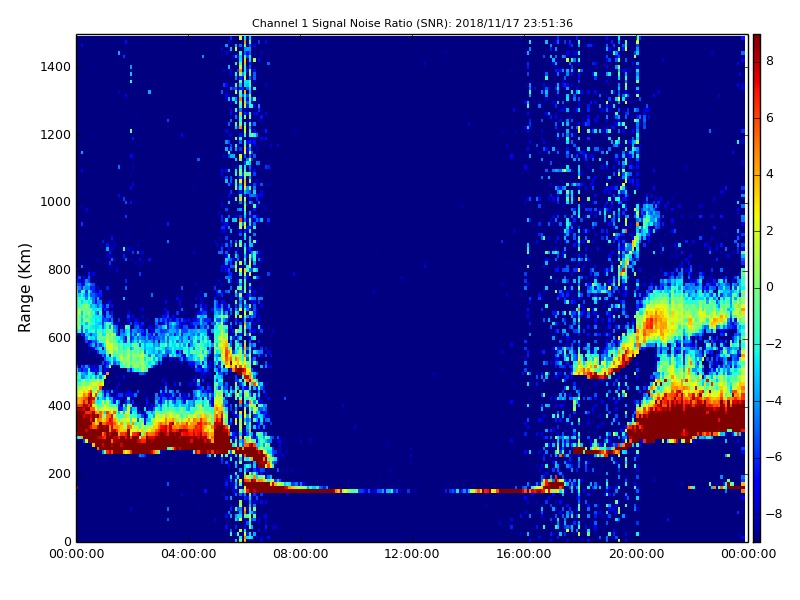
Task: Click the colorbar label 0
Action: pos(769,287)
